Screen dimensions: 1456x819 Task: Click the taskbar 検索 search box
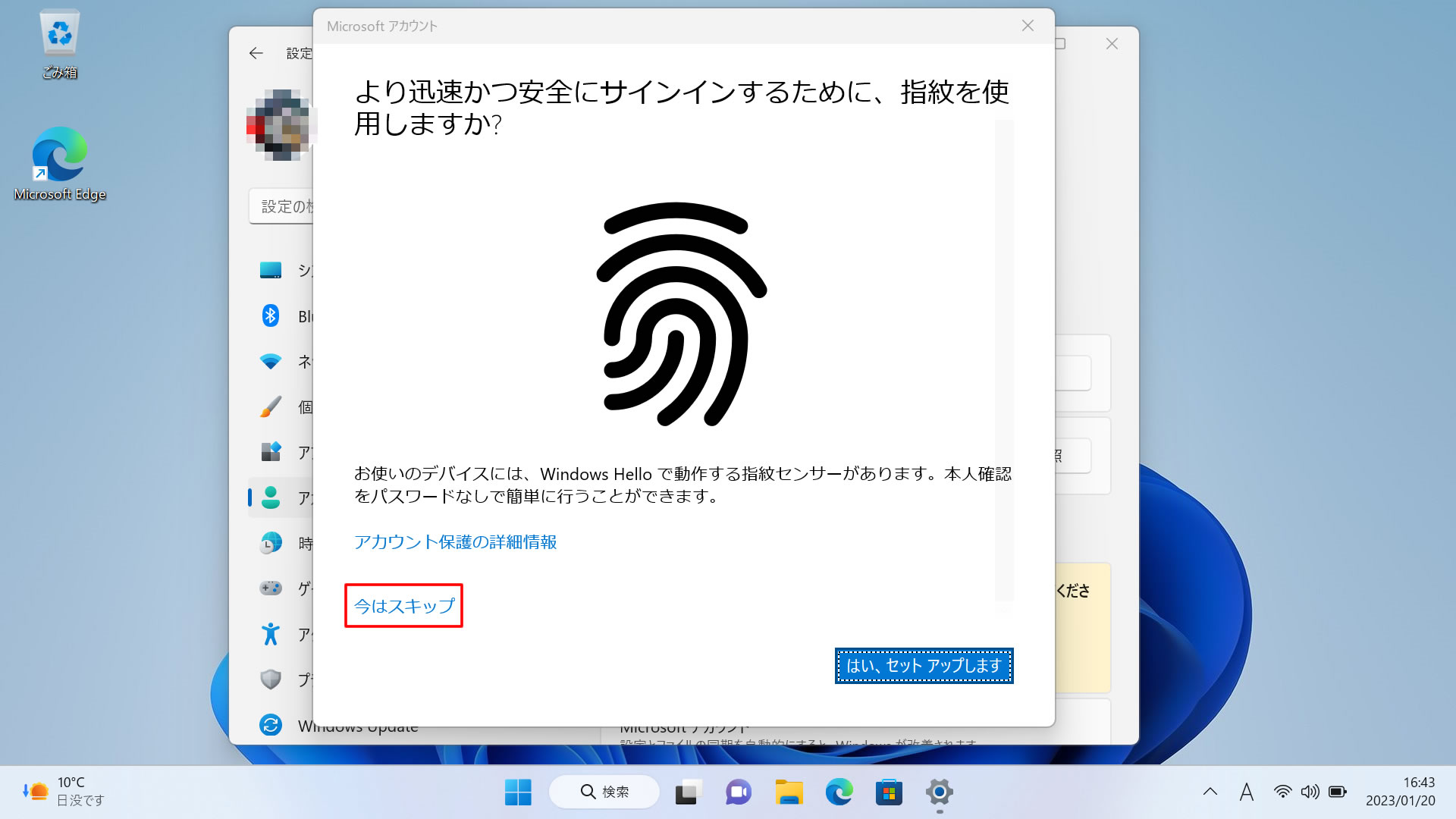(604, 792)
